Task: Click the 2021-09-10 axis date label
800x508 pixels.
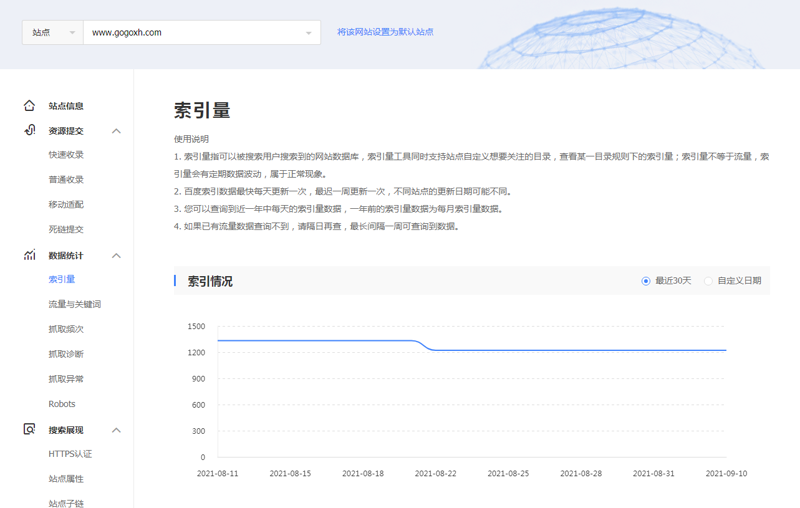Action: click(x=726, y=473)
